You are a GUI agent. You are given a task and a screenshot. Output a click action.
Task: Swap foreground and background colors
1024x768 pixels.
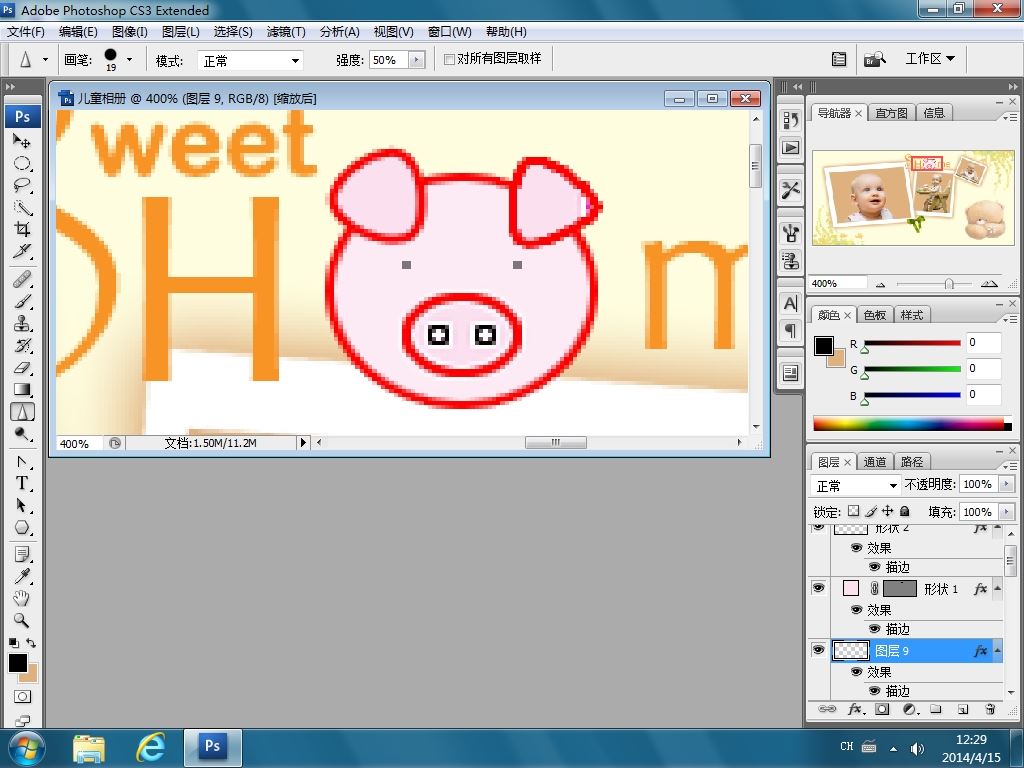[31, 643]
